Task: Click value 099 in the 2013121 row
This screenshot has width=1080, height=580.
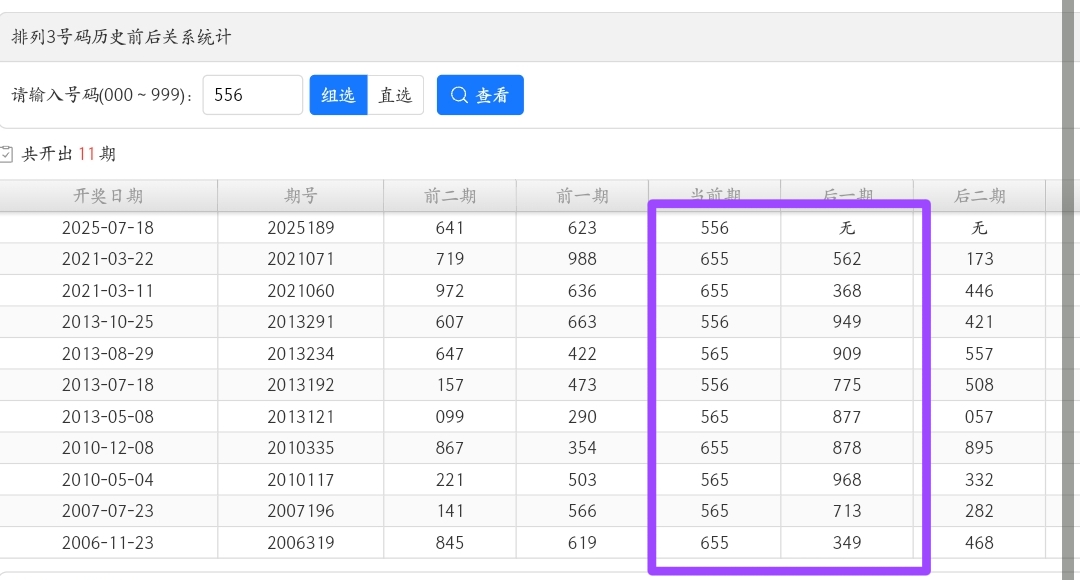Action: click(x=450, y=417)
